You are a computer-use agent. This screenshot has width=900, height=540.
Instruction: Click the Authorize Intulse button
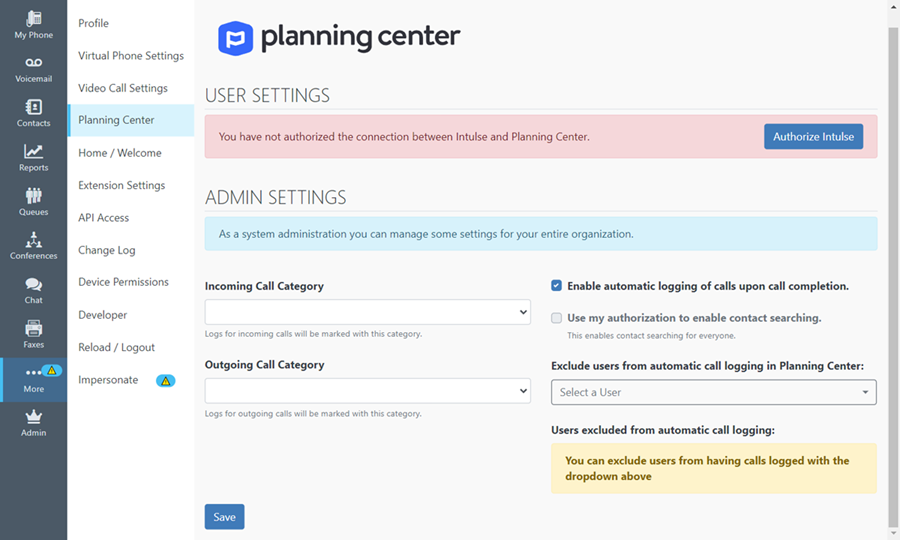(813, 137)
